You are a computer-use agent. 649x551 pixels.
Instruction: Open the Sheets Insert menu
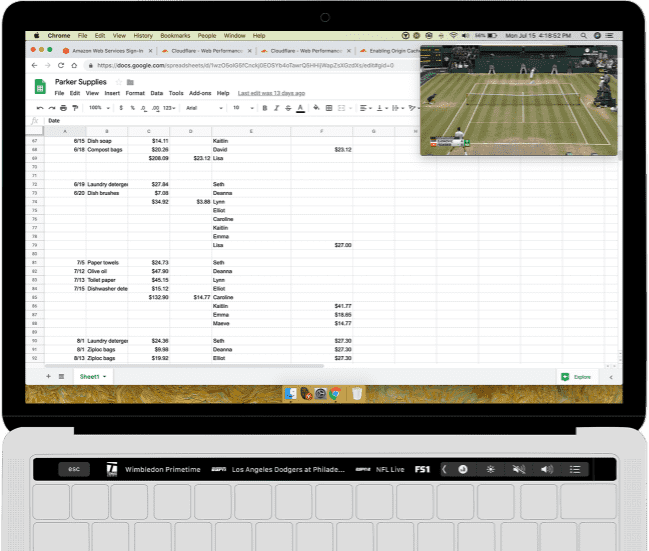point(112,93)
